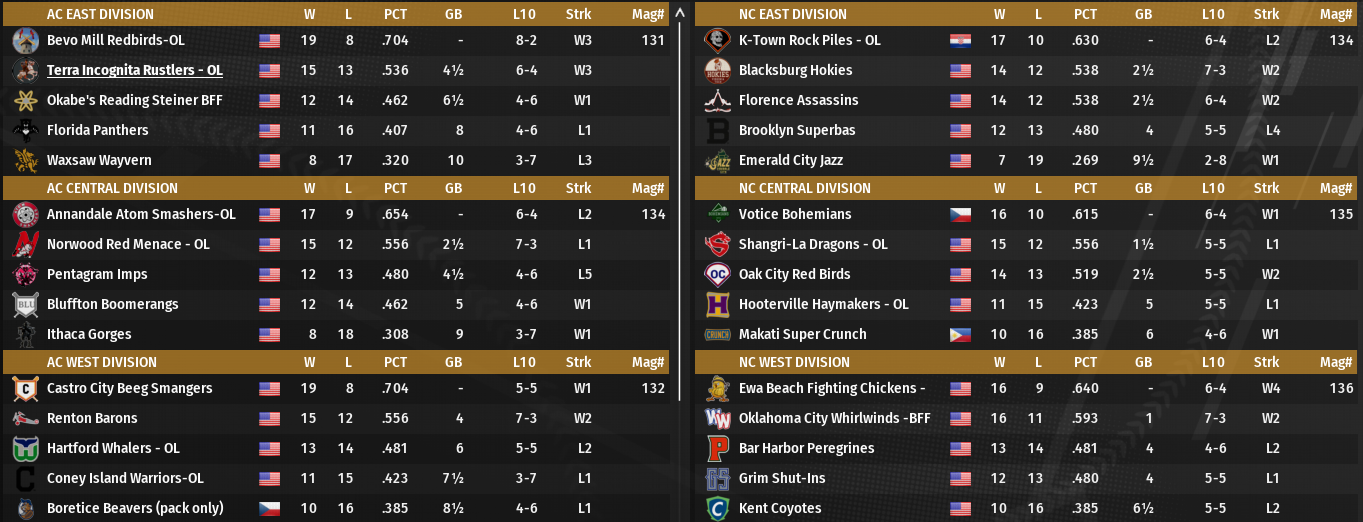
Task: Click the Kent Coyotes team logo
Action: (x=718, y=509)
